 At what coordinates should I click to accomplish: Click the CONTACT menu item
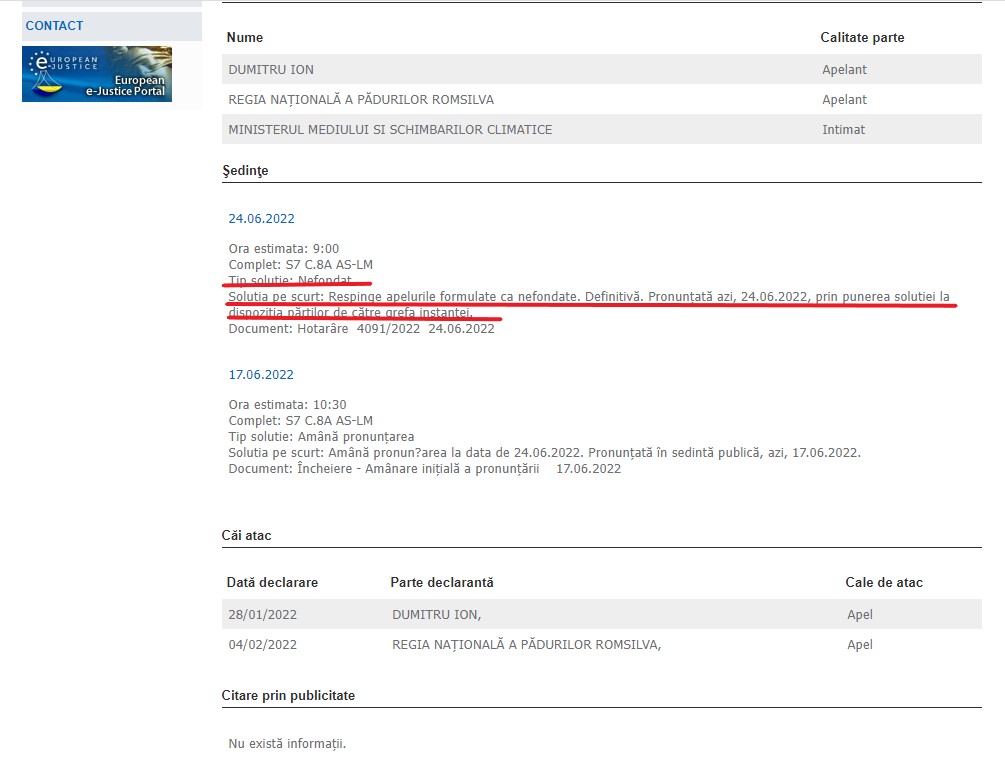(55, 26)
